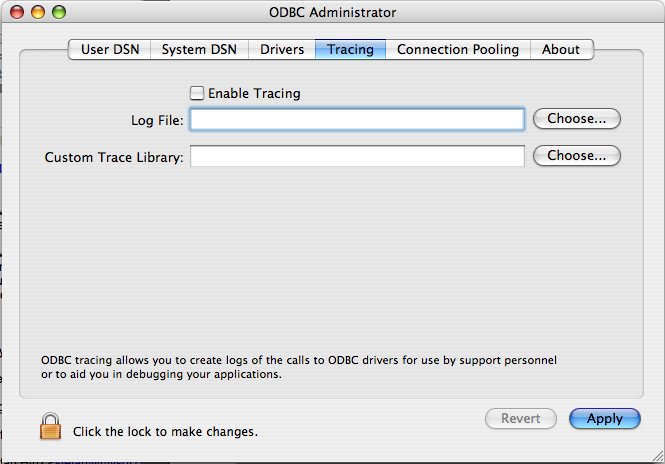The height and width of the screenshot is (464, 665).
Task: Choose a Log File location
Action: pyautogui.click(x=577, y=119)
